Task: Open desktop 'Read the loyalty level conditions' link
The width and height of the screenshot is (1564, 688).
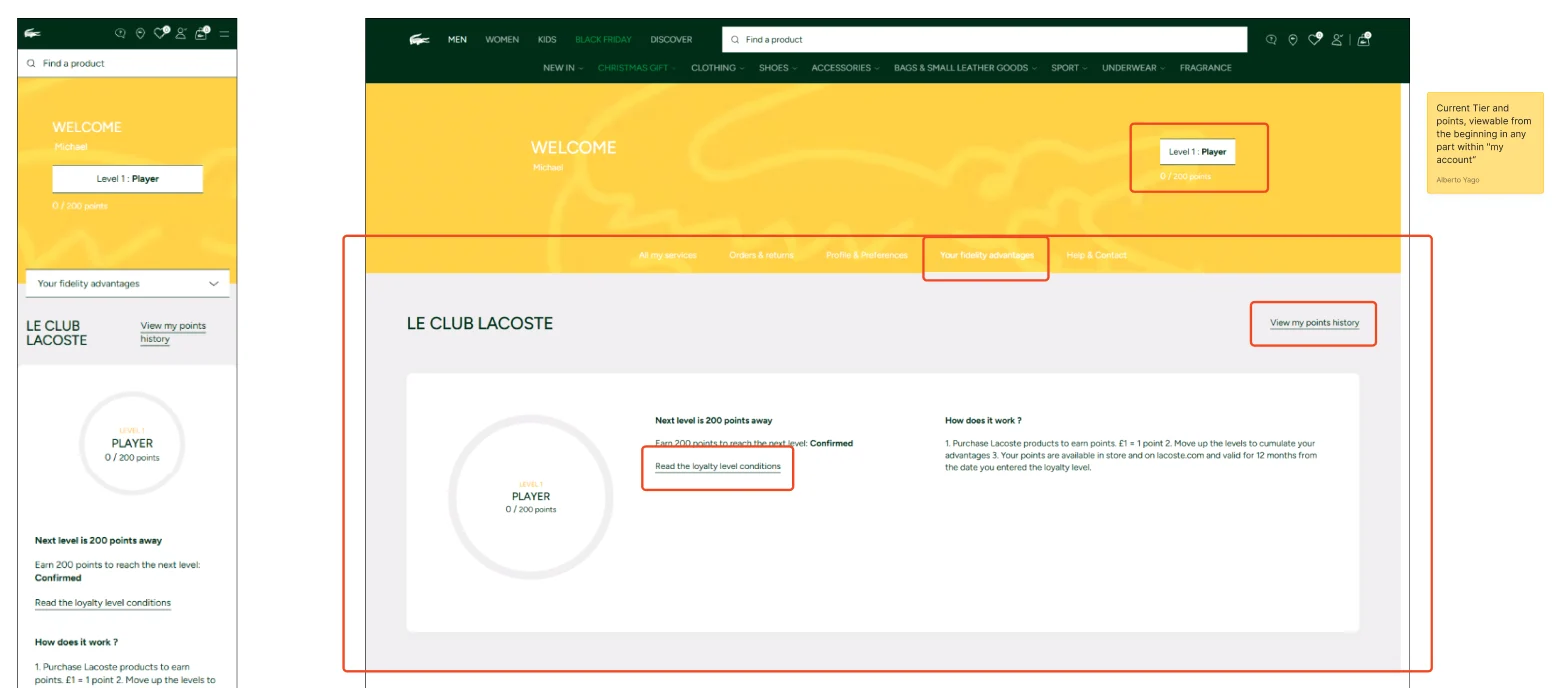Action: tap(718, 467)
